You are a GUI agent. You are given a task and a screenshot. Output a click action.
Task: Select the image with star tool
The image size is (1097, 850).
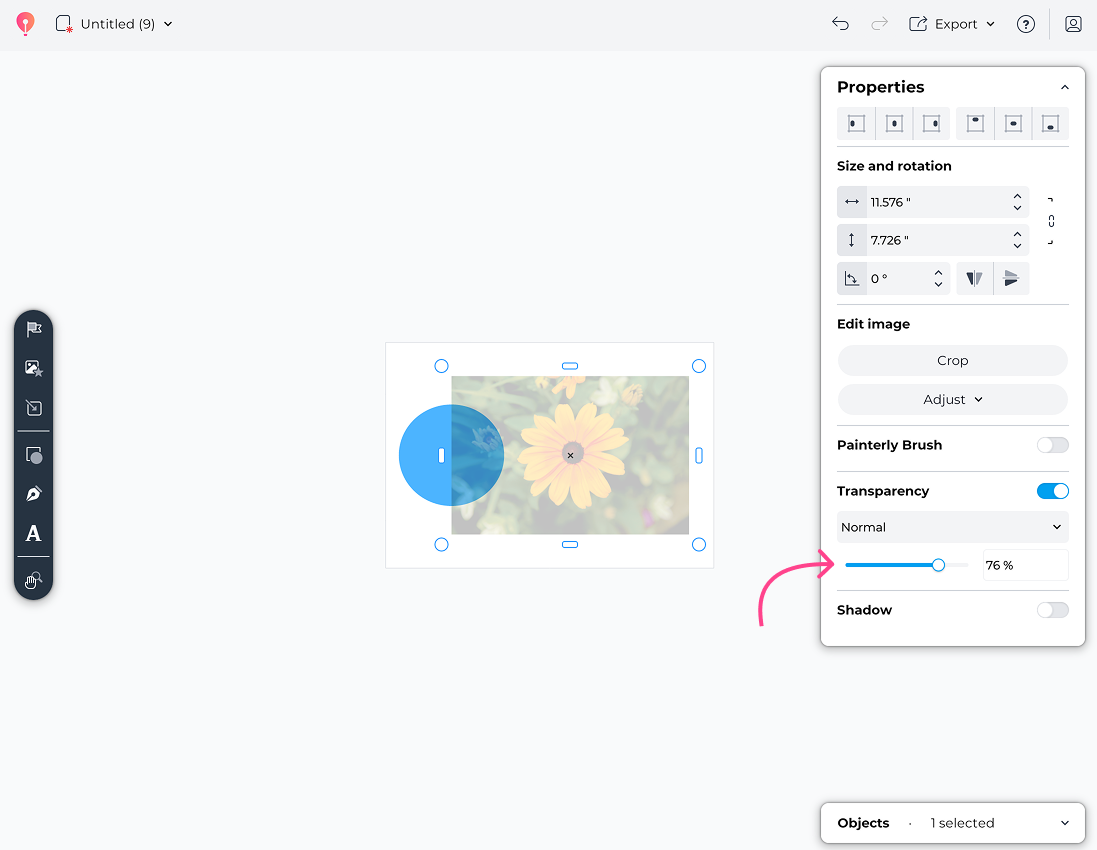(34, 368)
